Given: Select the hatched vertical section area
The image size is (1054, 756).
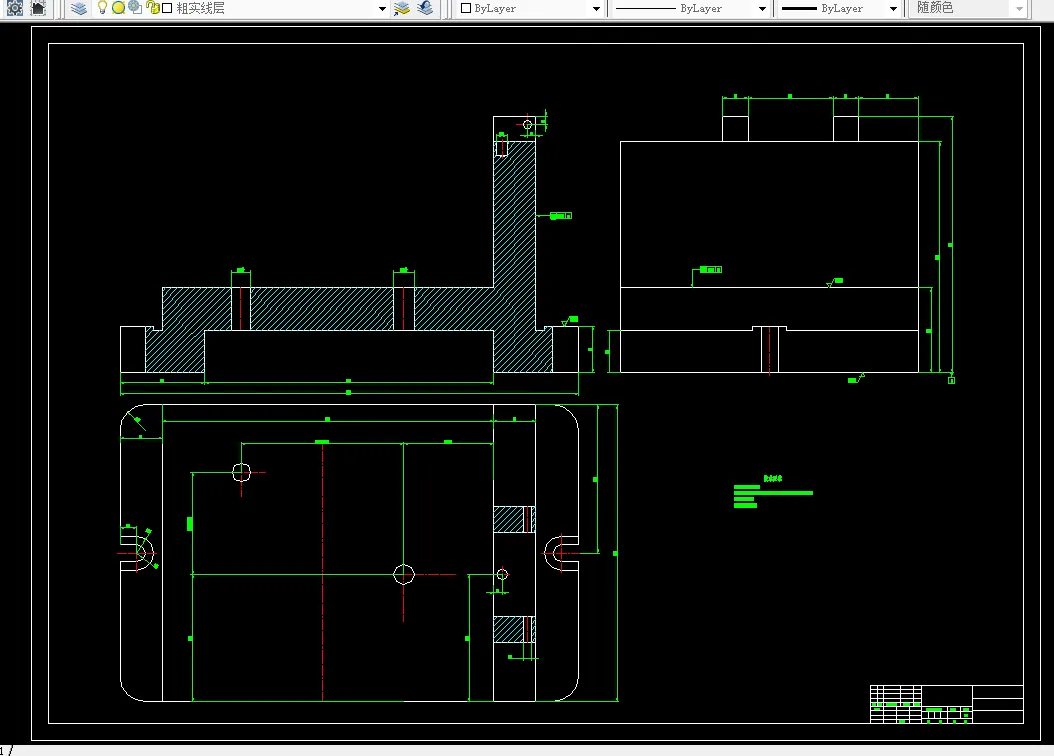Looking at the screenshot, I should (514, 255).
